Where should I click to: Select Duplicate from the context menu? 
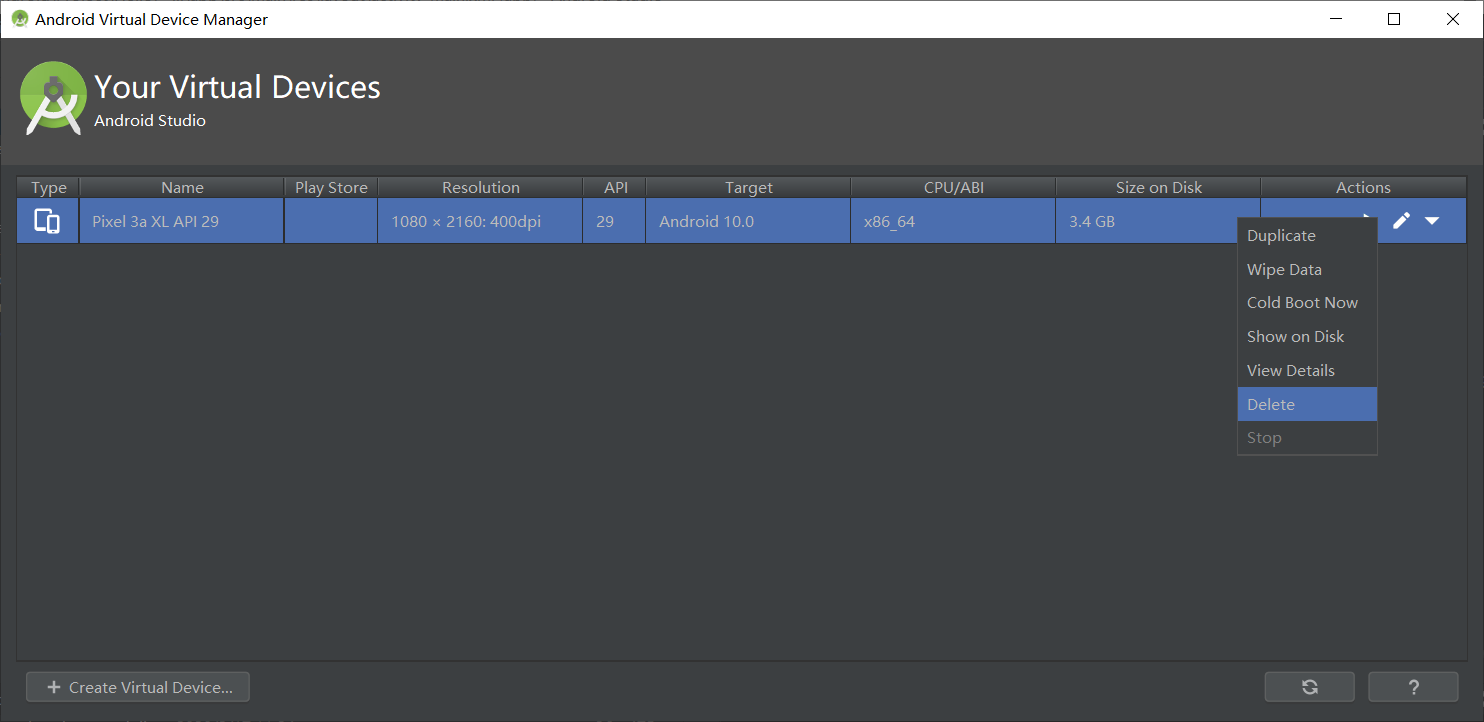(1307, 236)
